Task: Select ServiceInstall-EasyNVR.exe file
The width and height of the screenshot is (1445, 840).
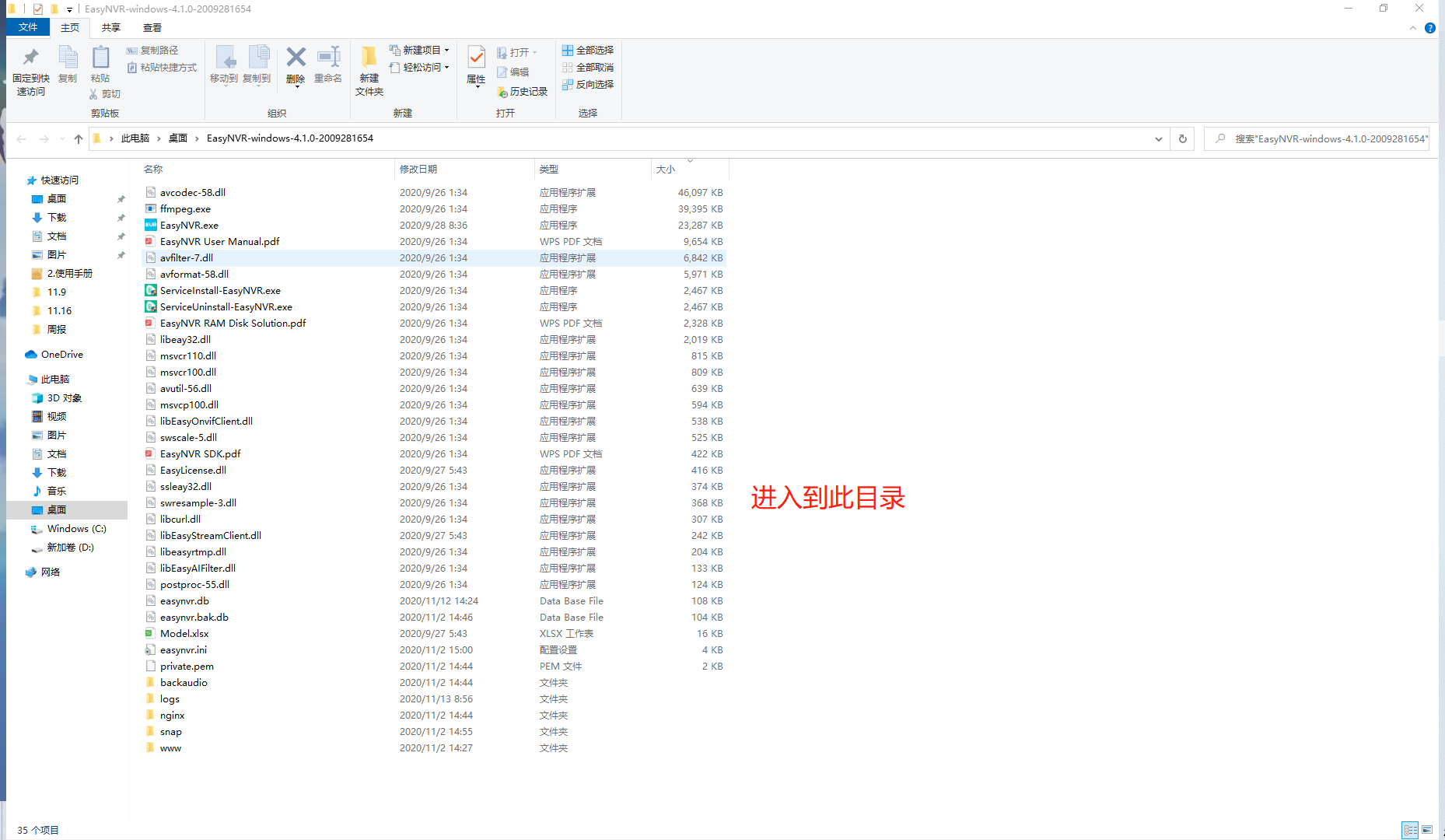Action: 220,291
